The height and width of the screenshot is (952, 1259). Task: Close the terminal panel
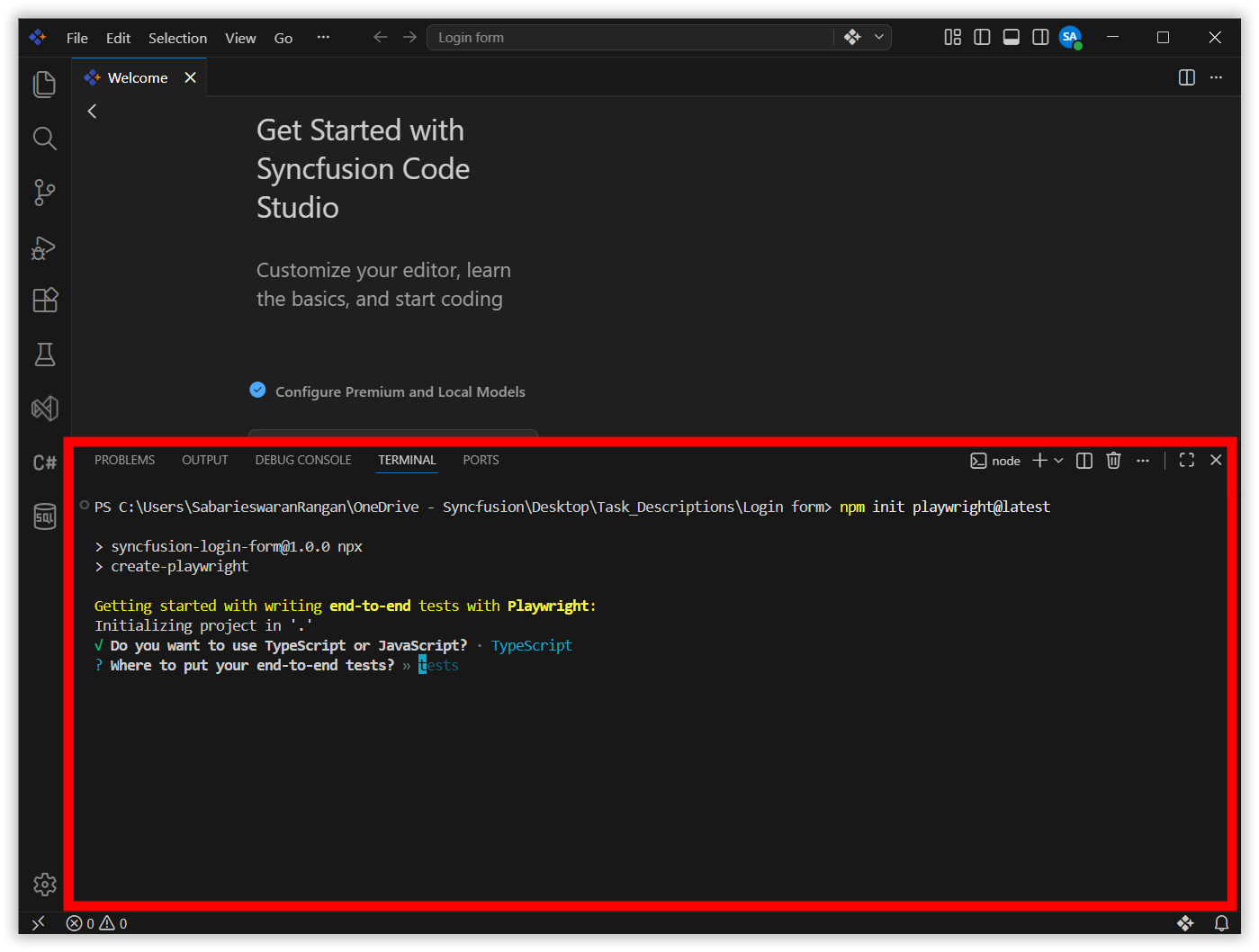[1216, 460]
